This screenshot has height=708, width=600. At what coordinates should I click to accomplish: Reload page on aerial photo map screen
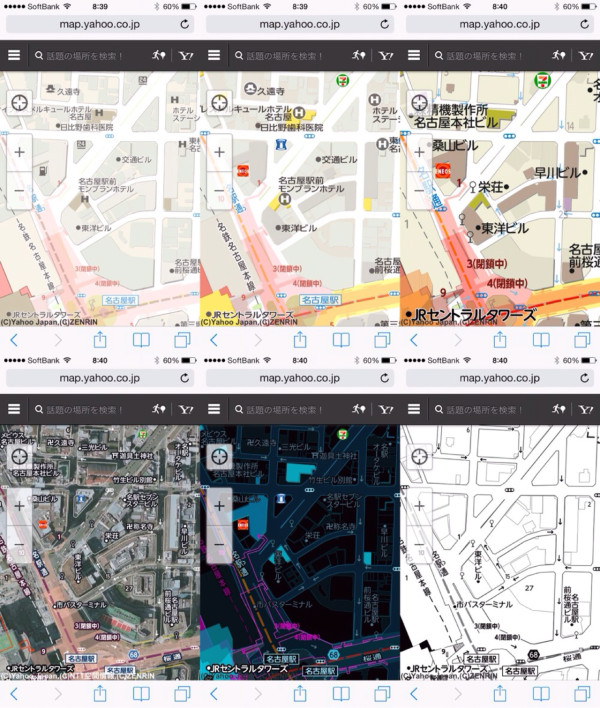185,378
